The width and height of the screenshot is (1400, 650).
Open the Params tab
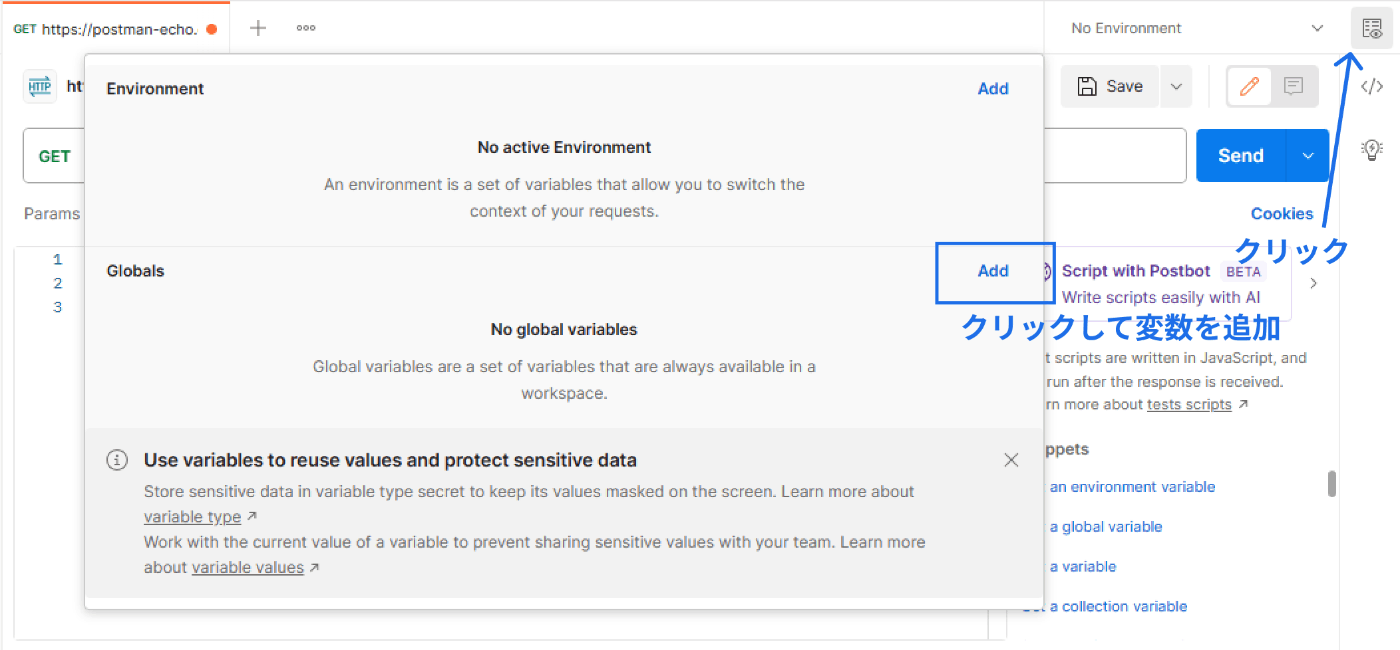coord(52,213)
